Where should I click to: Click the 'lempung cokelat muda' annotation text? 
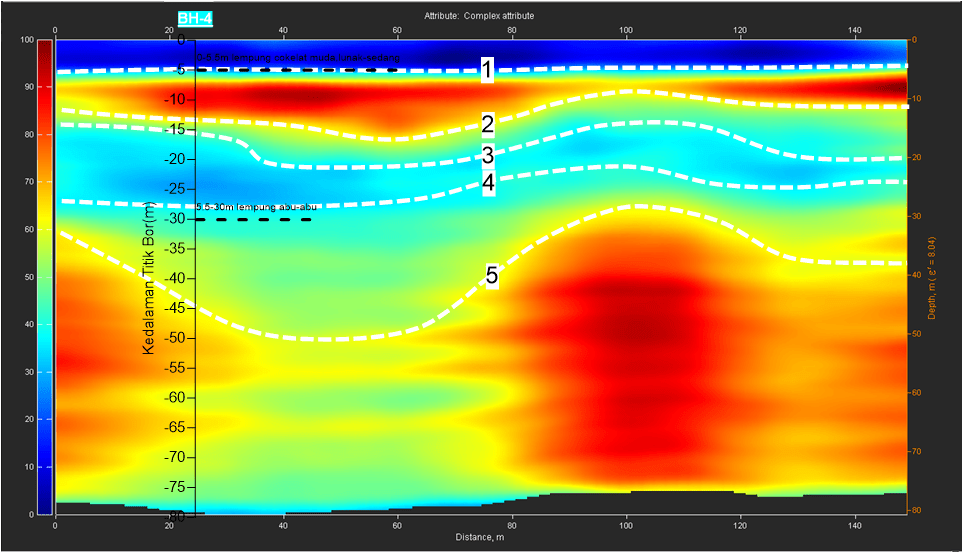point(298,59)
